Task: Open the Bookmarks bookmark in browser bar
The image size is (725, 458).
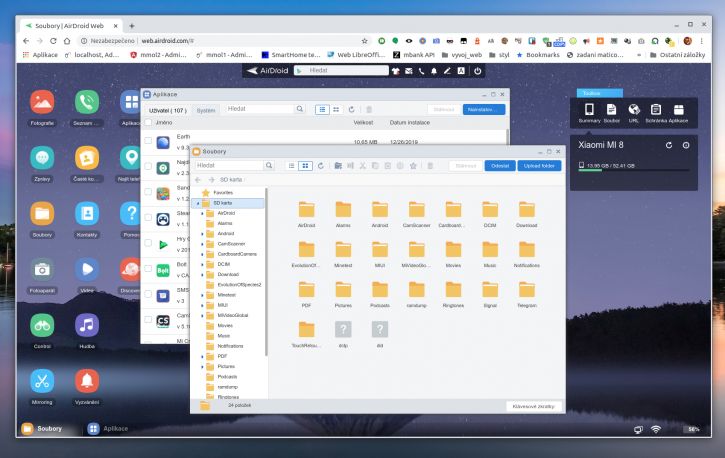Action: [x=538, y=55]
